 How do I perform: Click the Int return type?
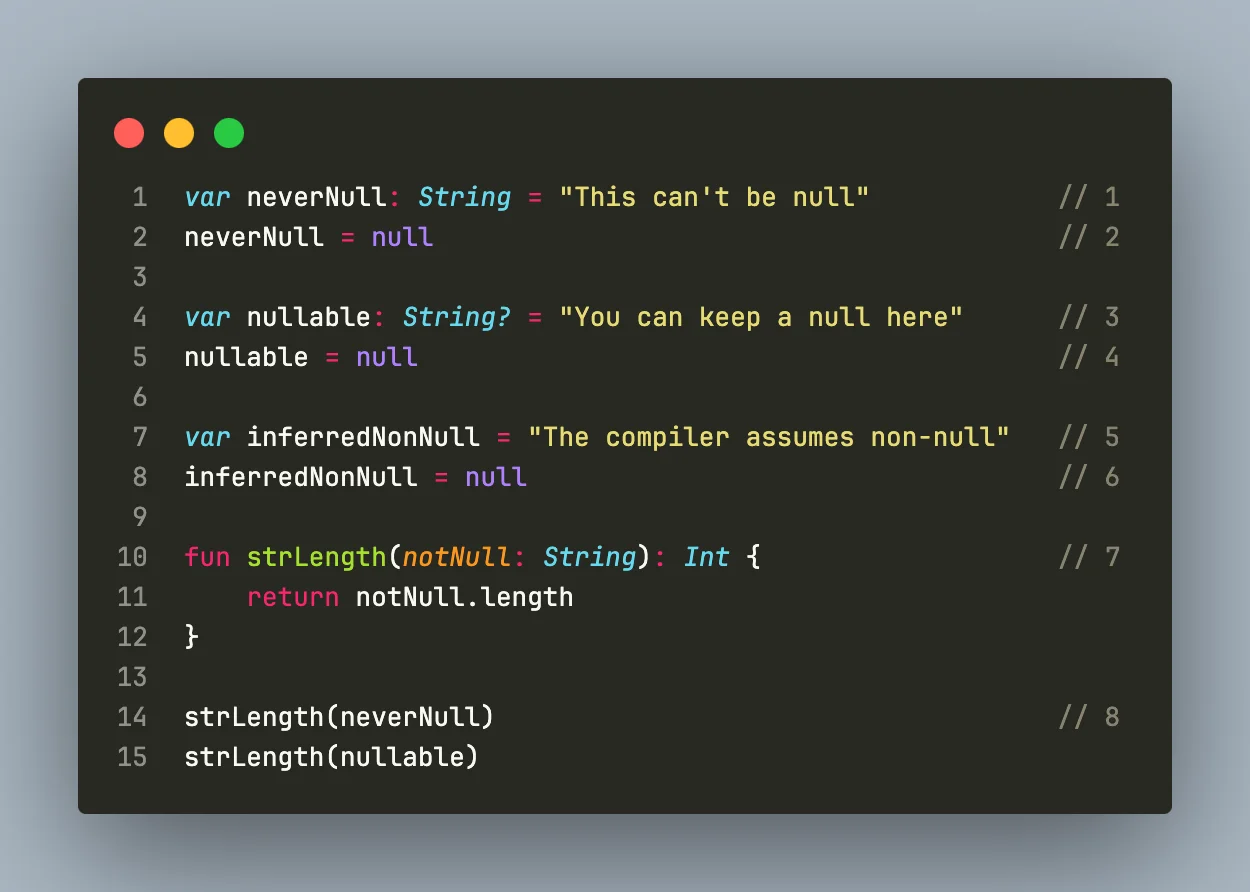click(x=706, y=557)
